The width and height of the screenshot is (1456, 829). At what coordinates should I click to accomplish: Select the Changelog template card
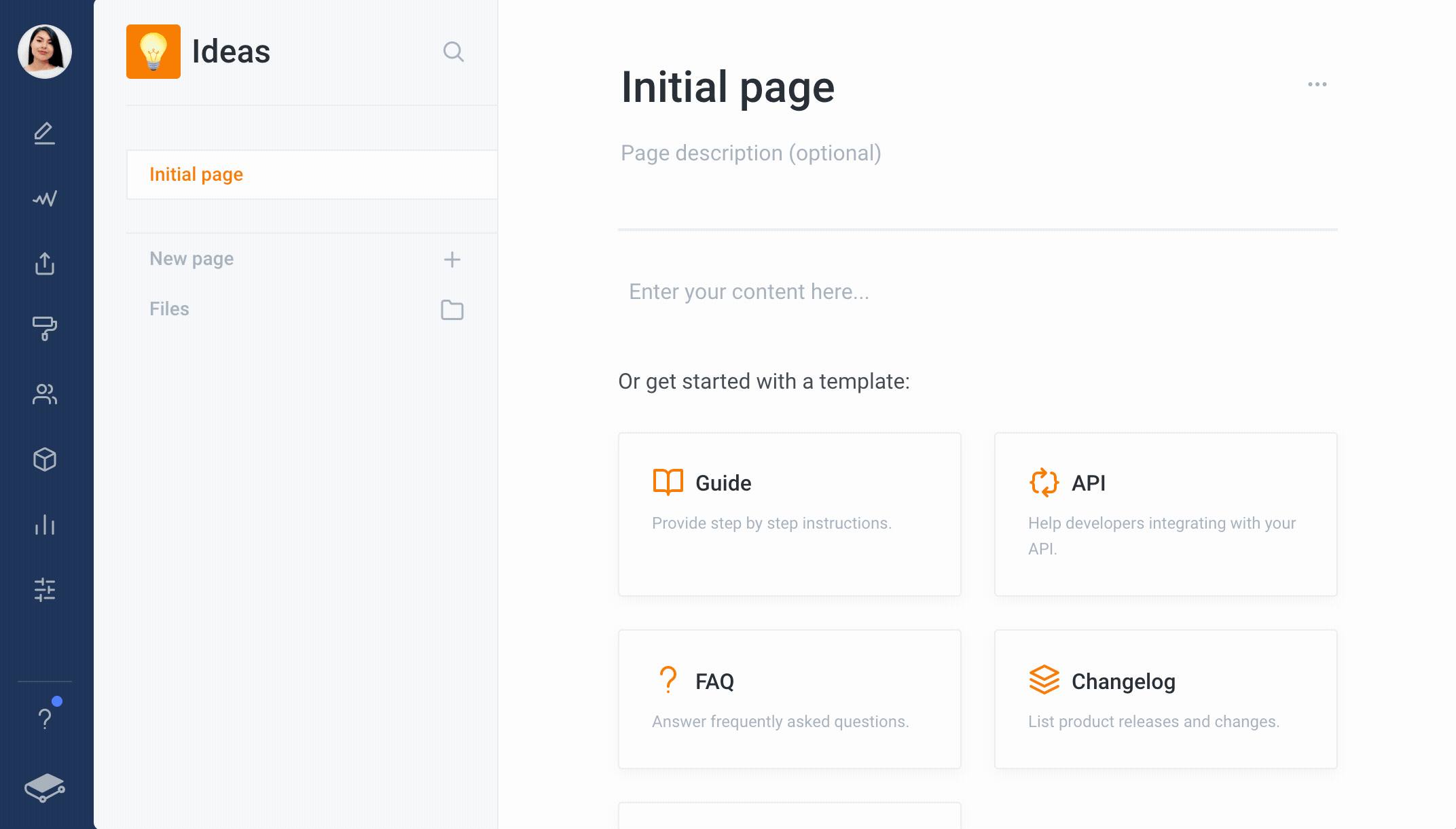coord(1165,699)
